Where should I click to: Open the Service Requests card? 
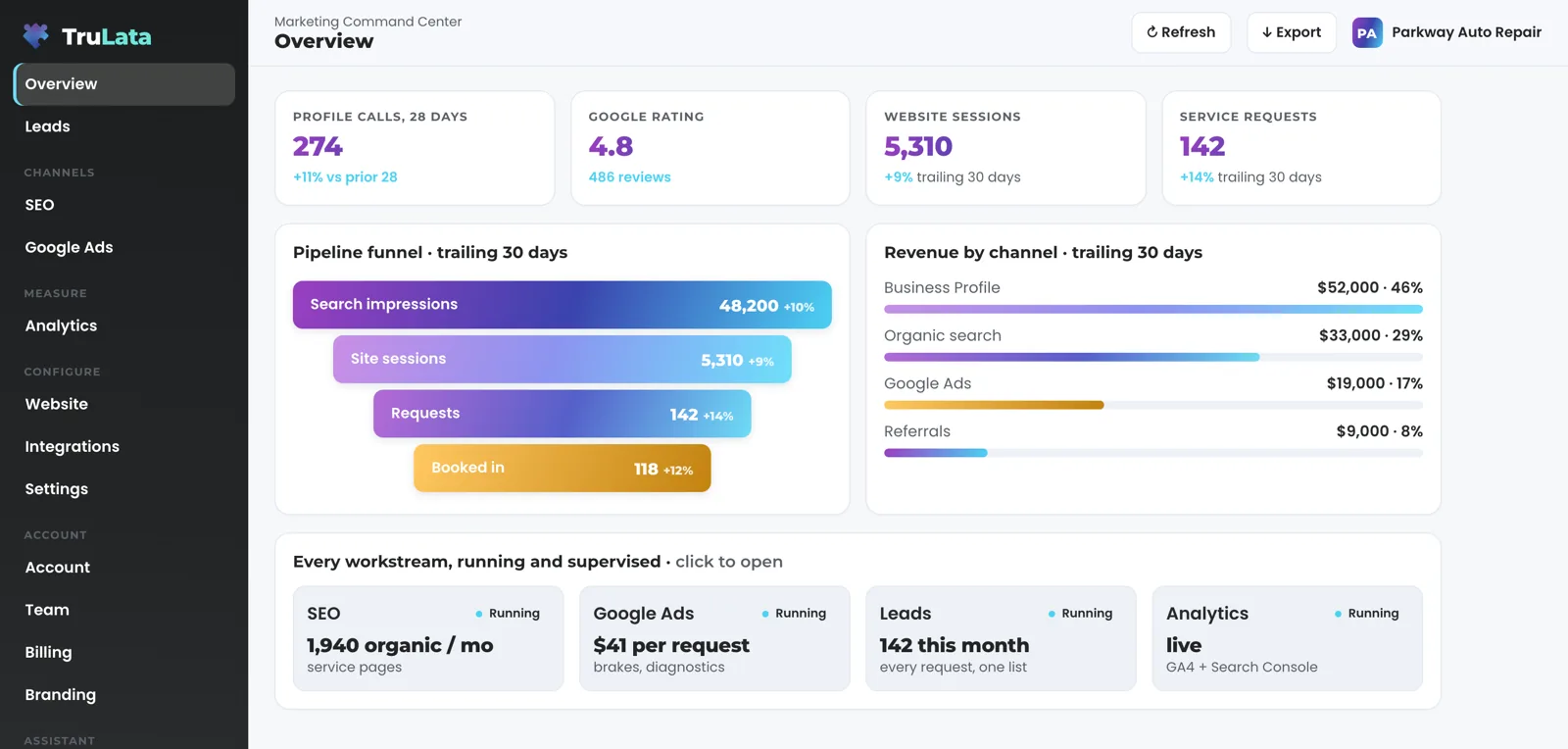(1301, 148)
